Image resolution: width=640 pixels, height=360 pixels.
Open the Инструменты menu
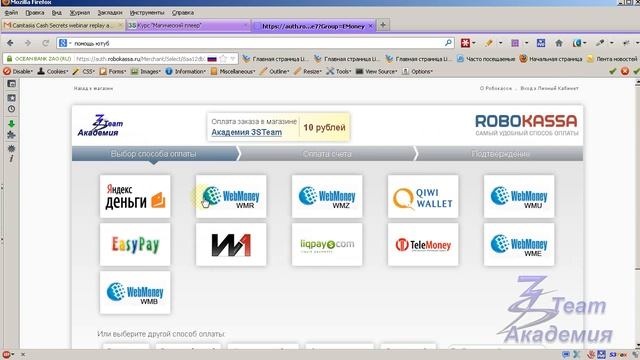pyautogui.click(x=147, y=13)
